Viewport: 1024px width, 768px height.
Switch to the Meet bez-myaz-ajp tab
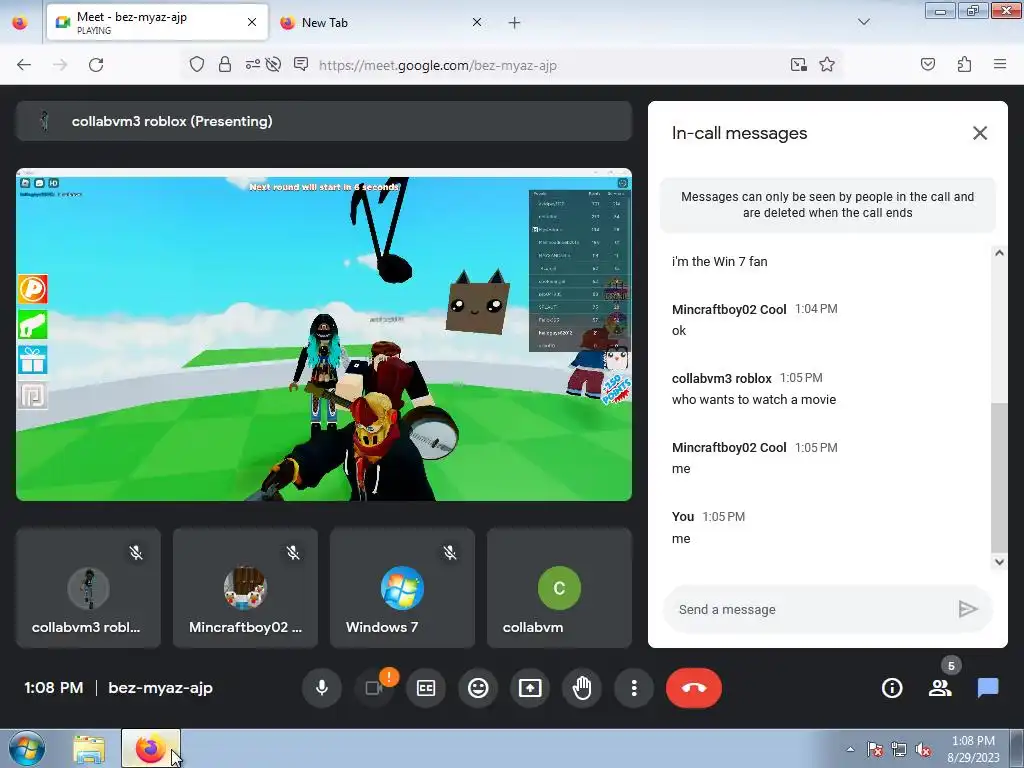click(x=157, y=22)
